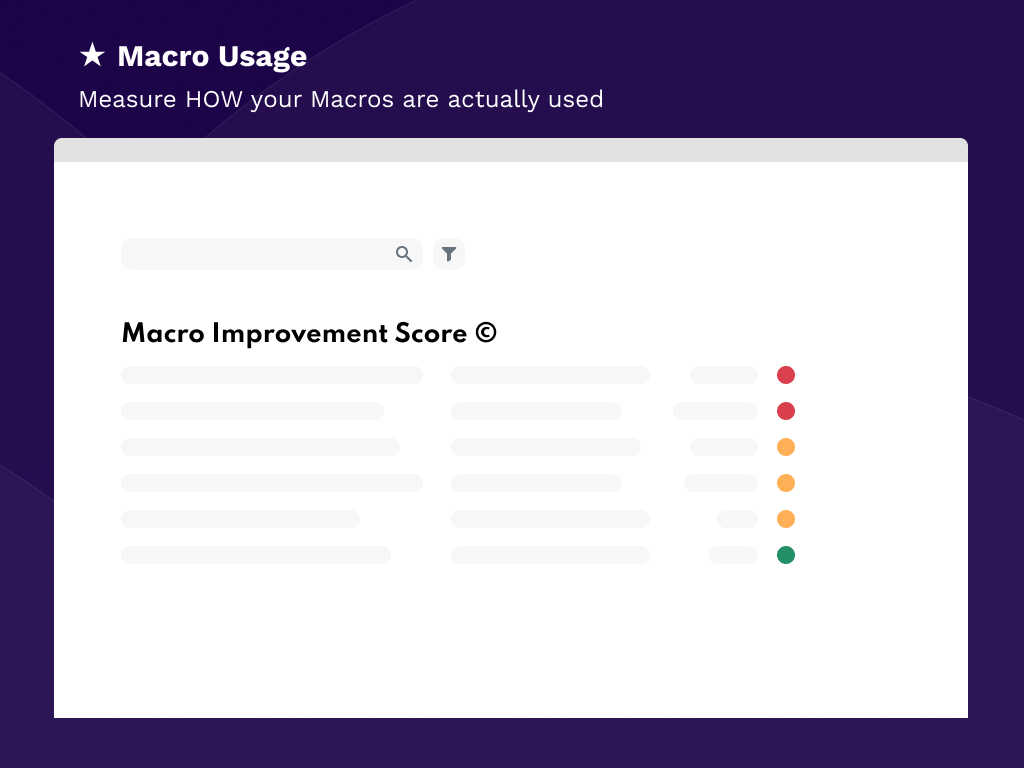1024x768 pixels.
Task: Click the topmost red status dot
Action: [x=786, y=375]
